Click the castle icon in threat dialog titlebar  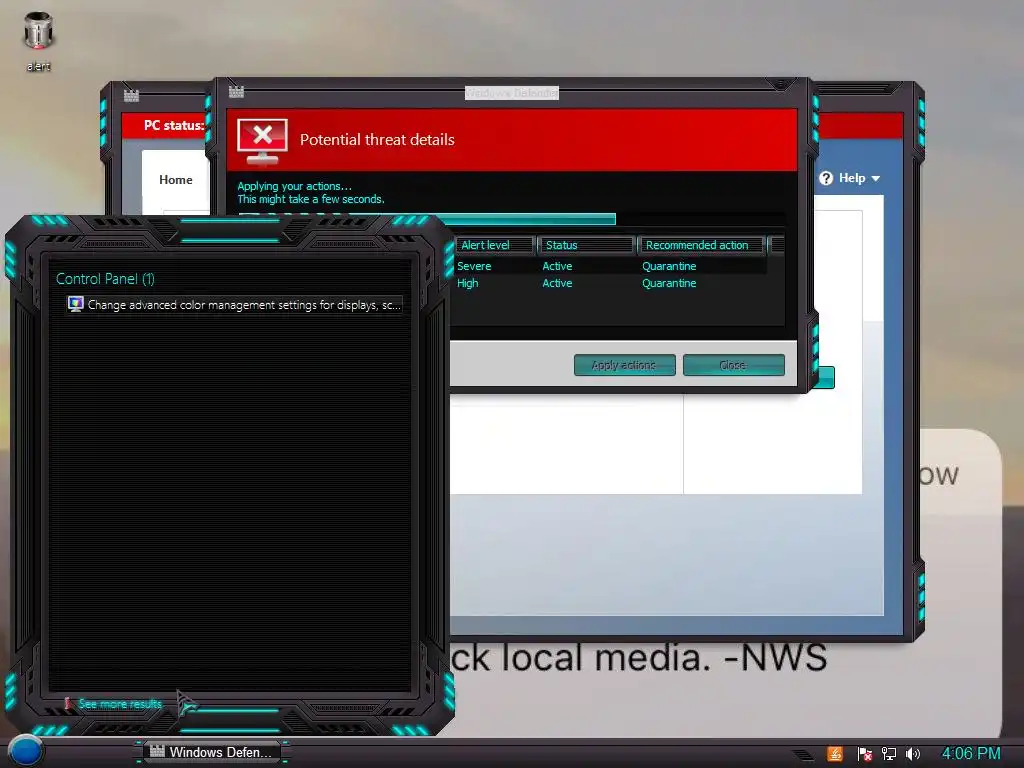pyautogui.click(x=236, y=92)
